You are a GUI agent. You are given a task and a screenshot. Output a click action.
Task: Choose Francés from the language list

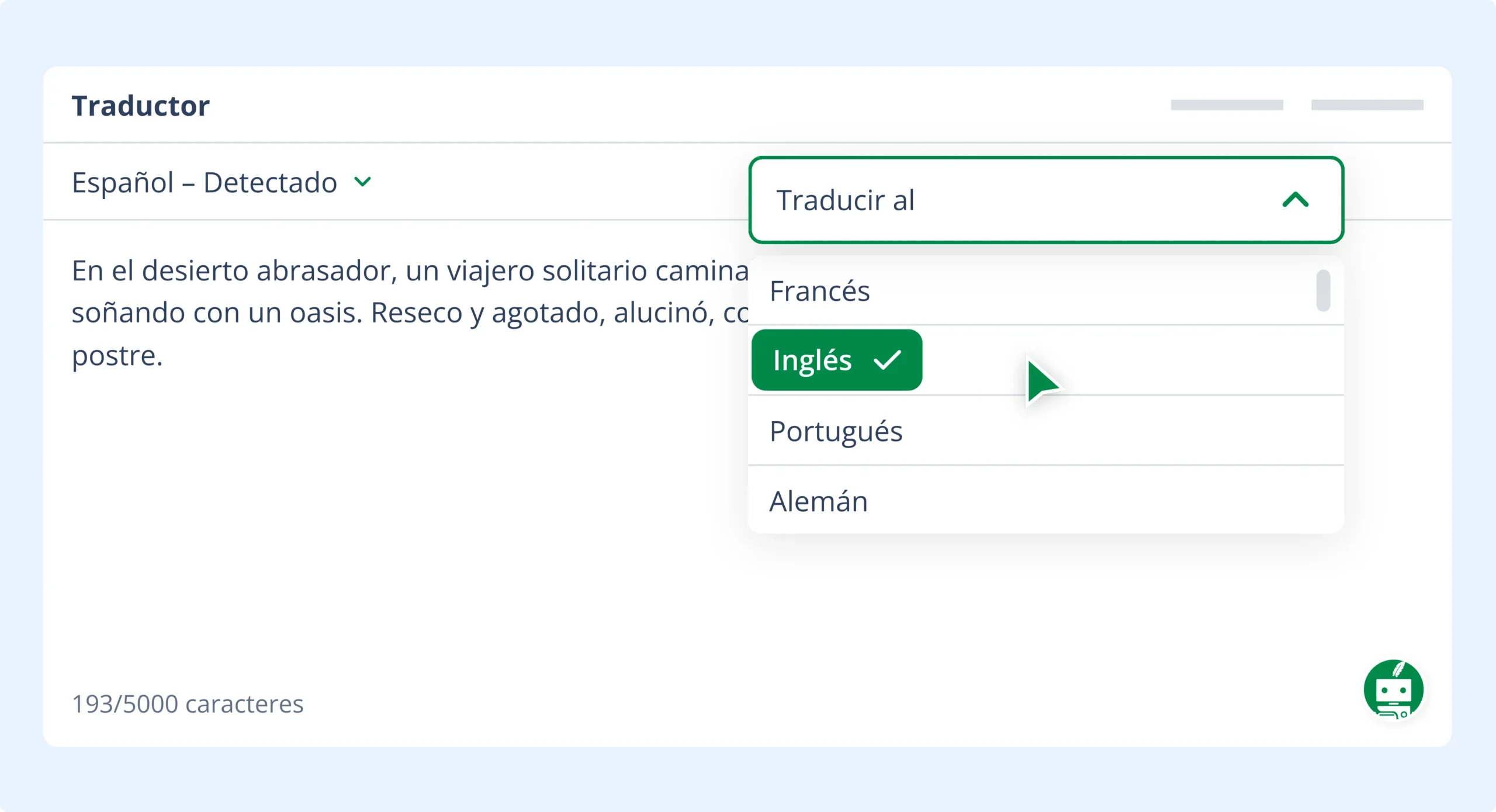pyautogui.click(x=819, y=291)
